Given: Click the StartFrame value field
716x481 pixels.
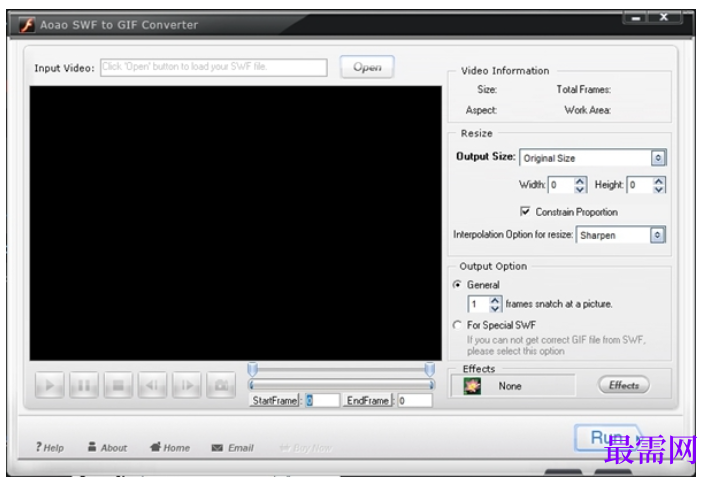Looking at the screenshot, I should tap(322, 401).
